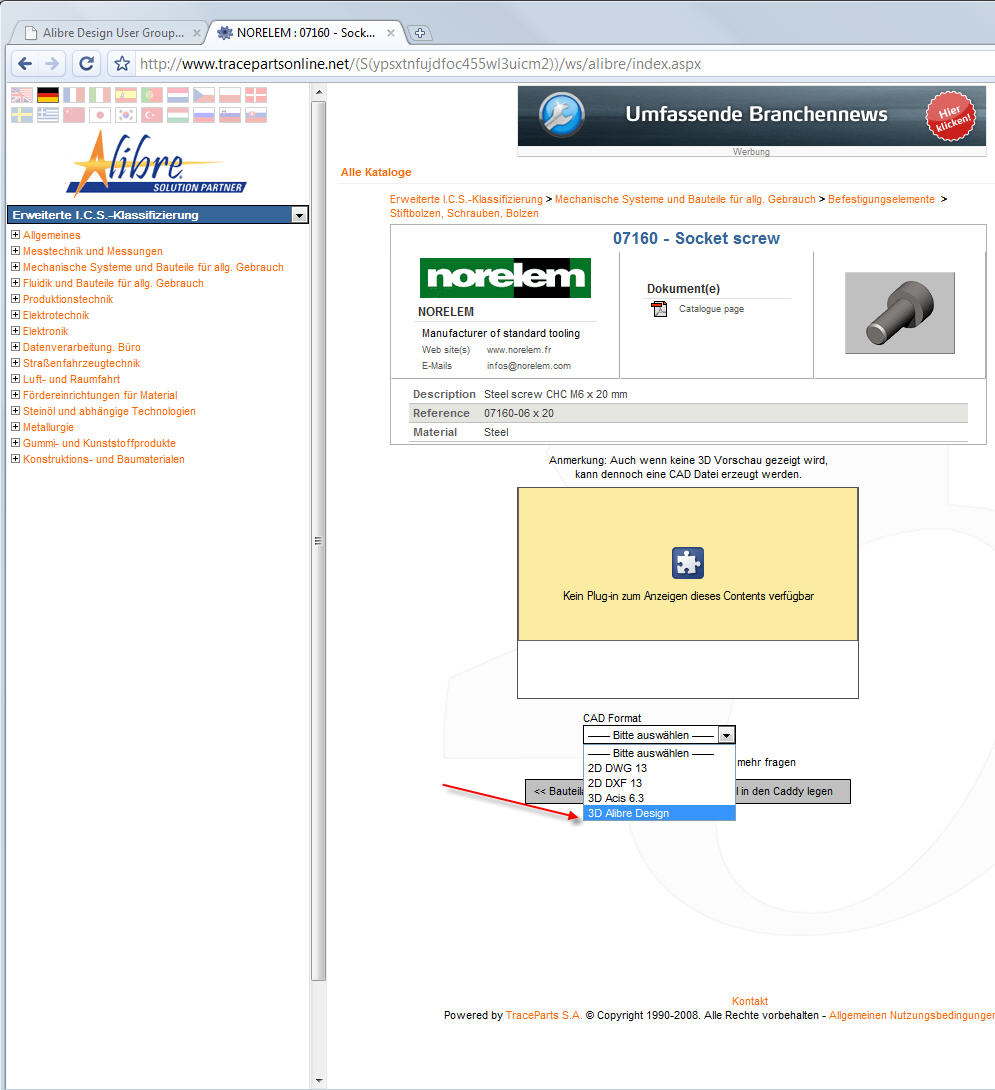Select 3D Acis 6.3 format option
This screenshot has width=995, height=1090.
(659, 798)
